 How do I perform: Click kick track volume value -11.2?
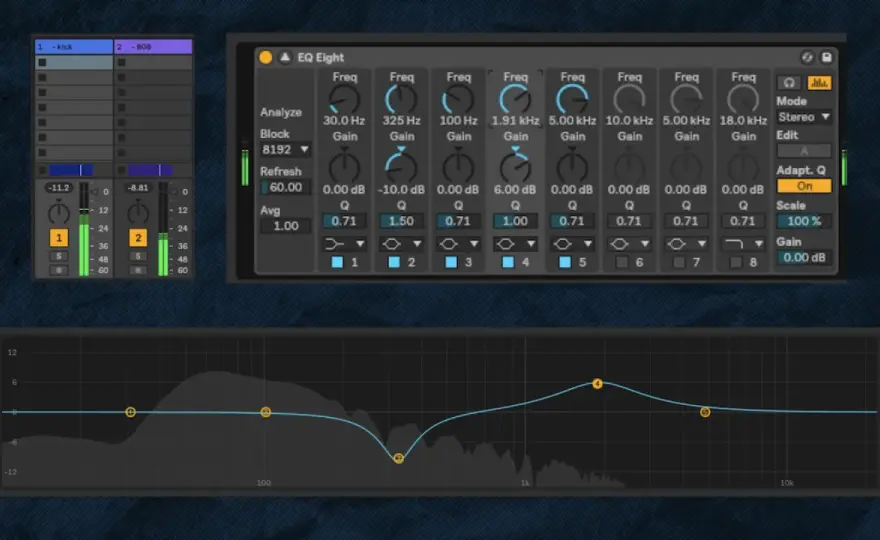[x=58, y=187]
